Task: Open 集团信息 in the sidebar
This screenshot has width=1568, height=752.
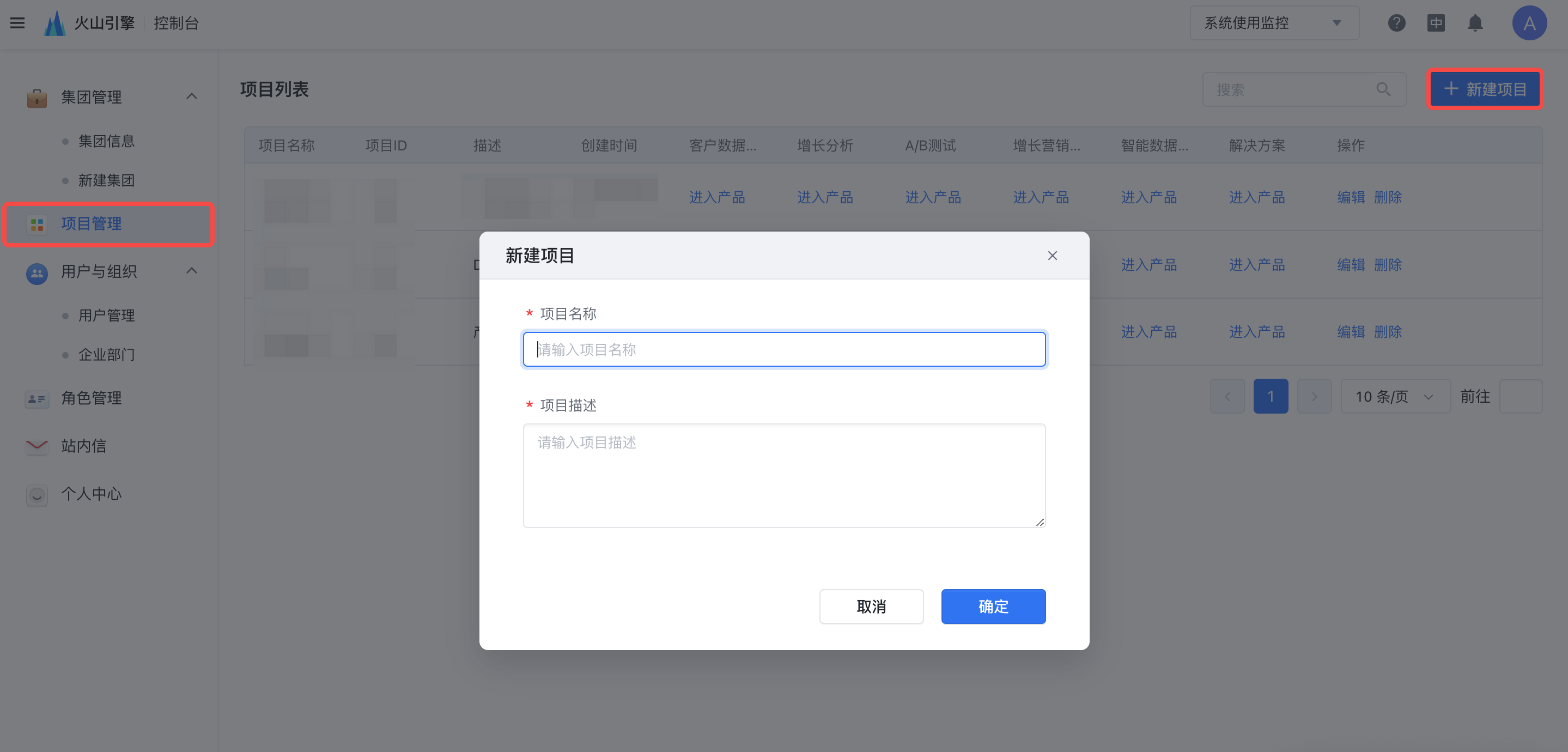Action: [x=107, y=141]
